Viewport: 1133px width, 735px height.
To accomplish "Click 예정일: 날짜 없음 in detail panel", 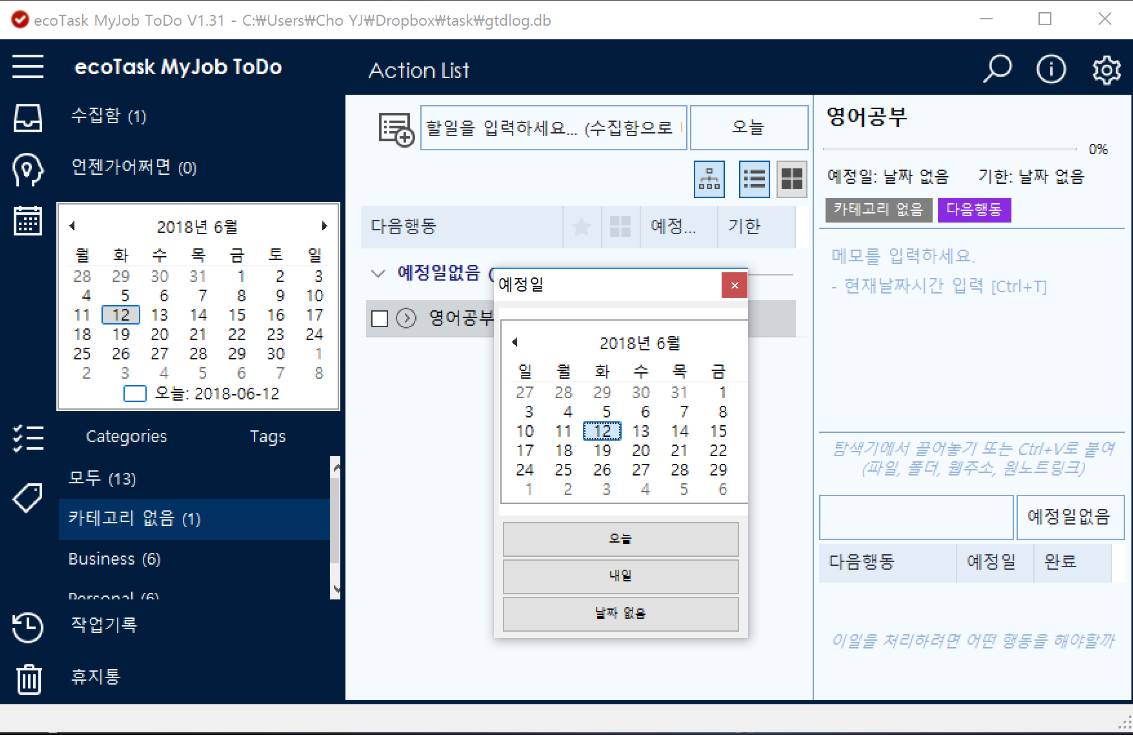I will (x=888, y=177).
